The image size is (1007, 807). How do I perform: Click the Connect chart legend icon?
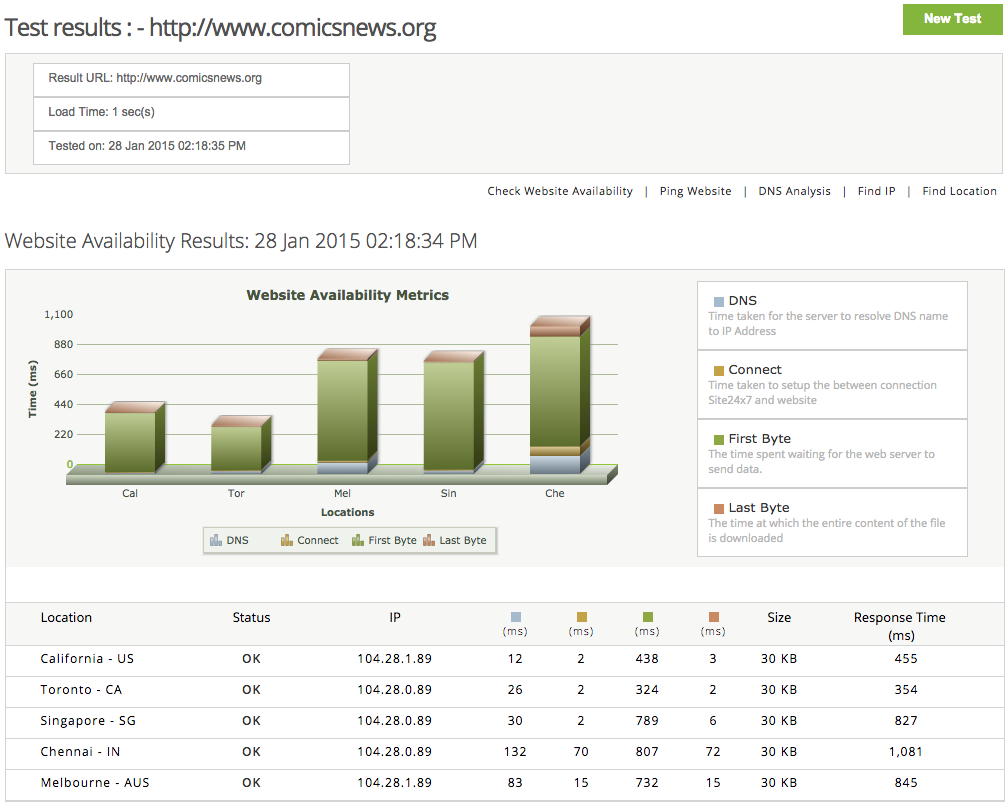click(x=286, y=541)
